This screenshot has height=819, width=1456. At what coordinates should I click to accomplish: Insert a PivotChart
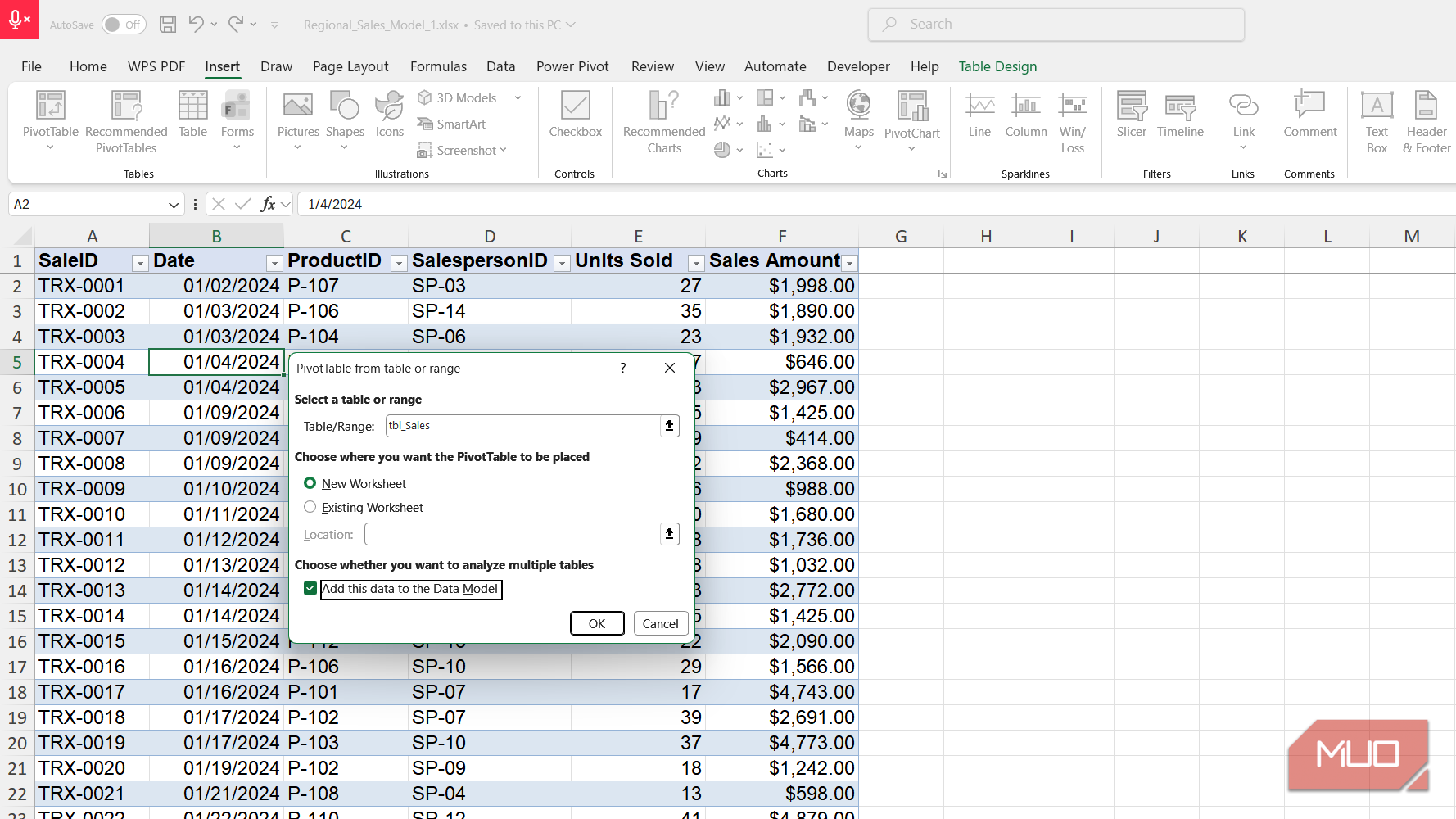point(911,121)
